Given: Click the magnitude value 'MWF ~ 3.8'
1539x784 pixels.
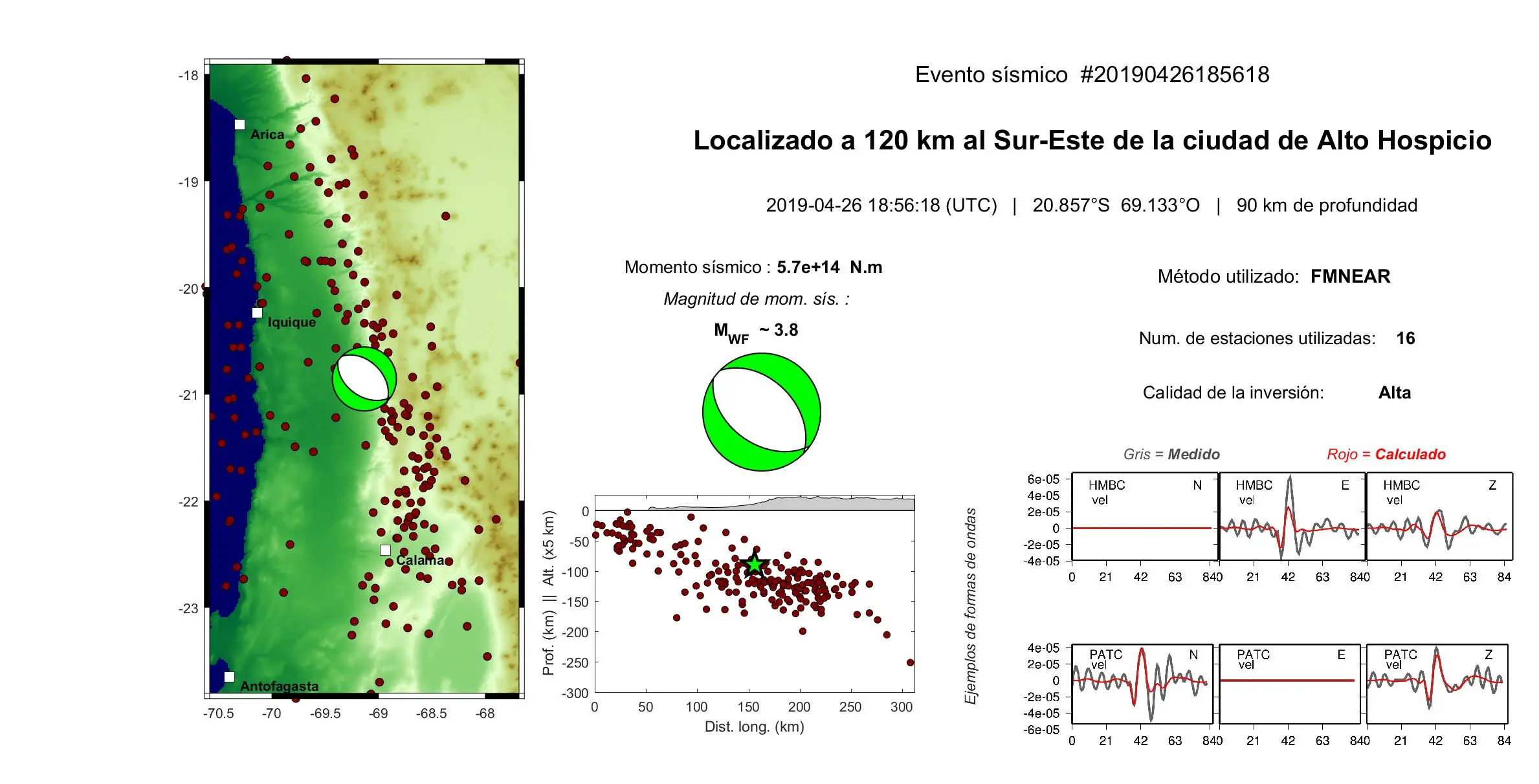Looking at the screenshot, I should pos(756,332).
